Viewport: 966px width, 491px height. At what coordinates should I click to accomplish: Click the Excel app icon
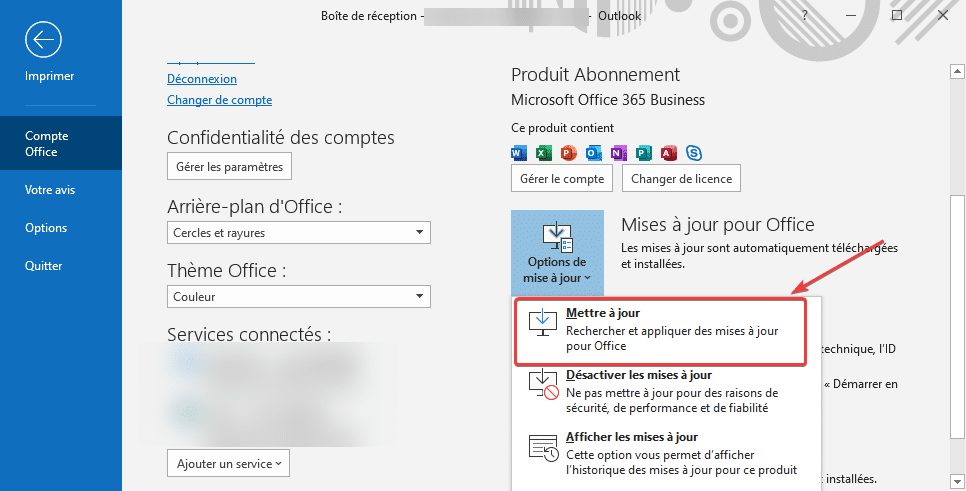[x=544, y=153]
